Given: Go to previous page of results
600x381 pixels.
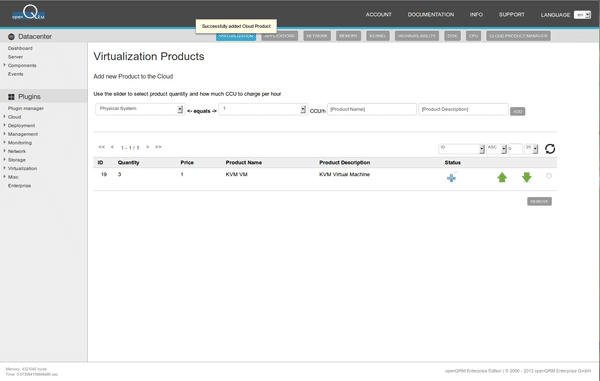Looking at the screenshot, I should [112, 147].
